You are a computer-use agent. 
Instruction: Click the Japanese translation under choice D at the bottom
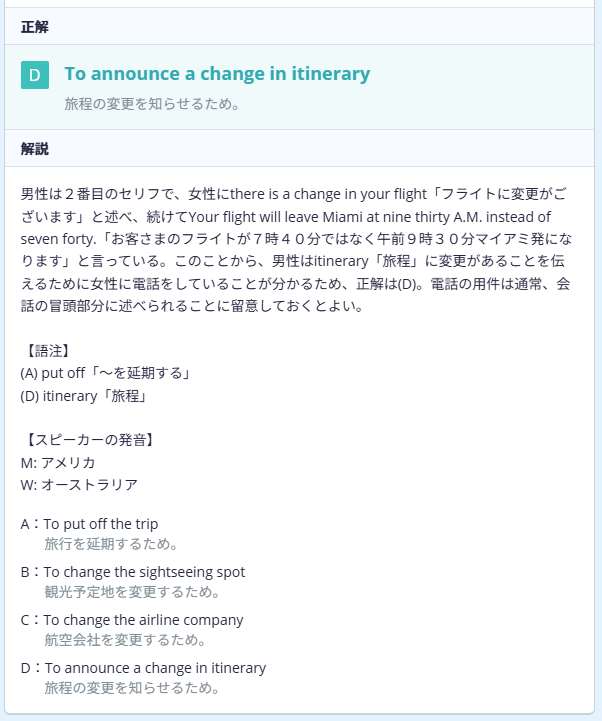coord(132,688)
